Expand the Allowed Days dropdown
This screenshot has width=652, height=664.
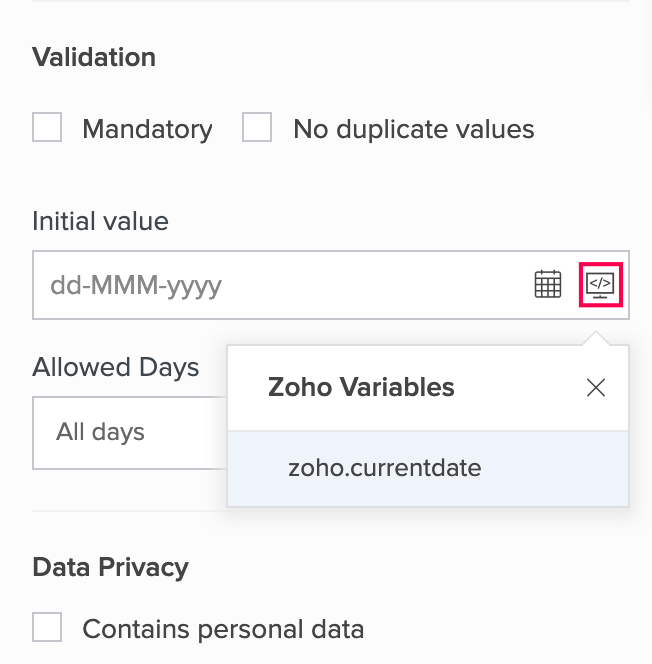pos(130,433)
